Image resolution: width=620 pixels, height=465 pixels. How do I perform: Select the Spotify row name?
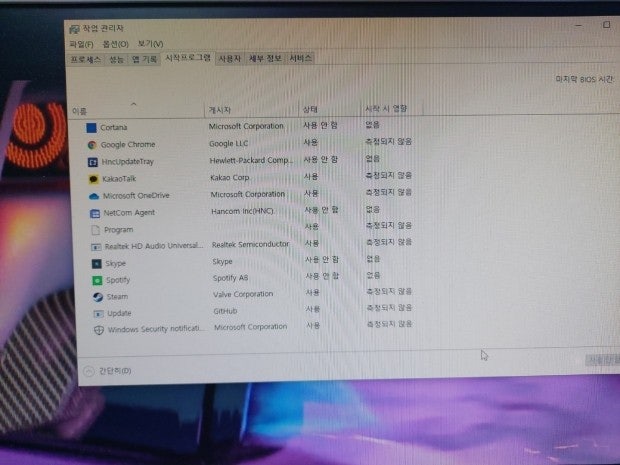[x=118, y=280]
